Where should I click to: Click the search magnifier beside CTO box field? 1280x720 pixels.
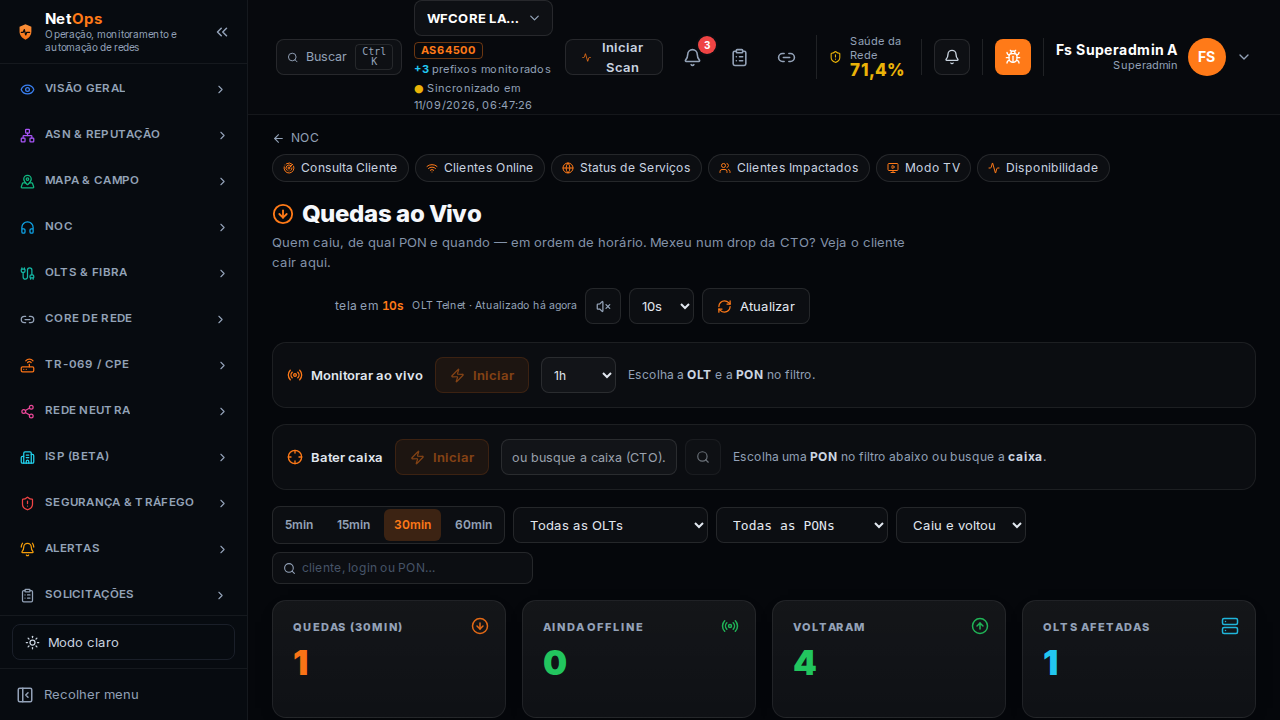703,457
